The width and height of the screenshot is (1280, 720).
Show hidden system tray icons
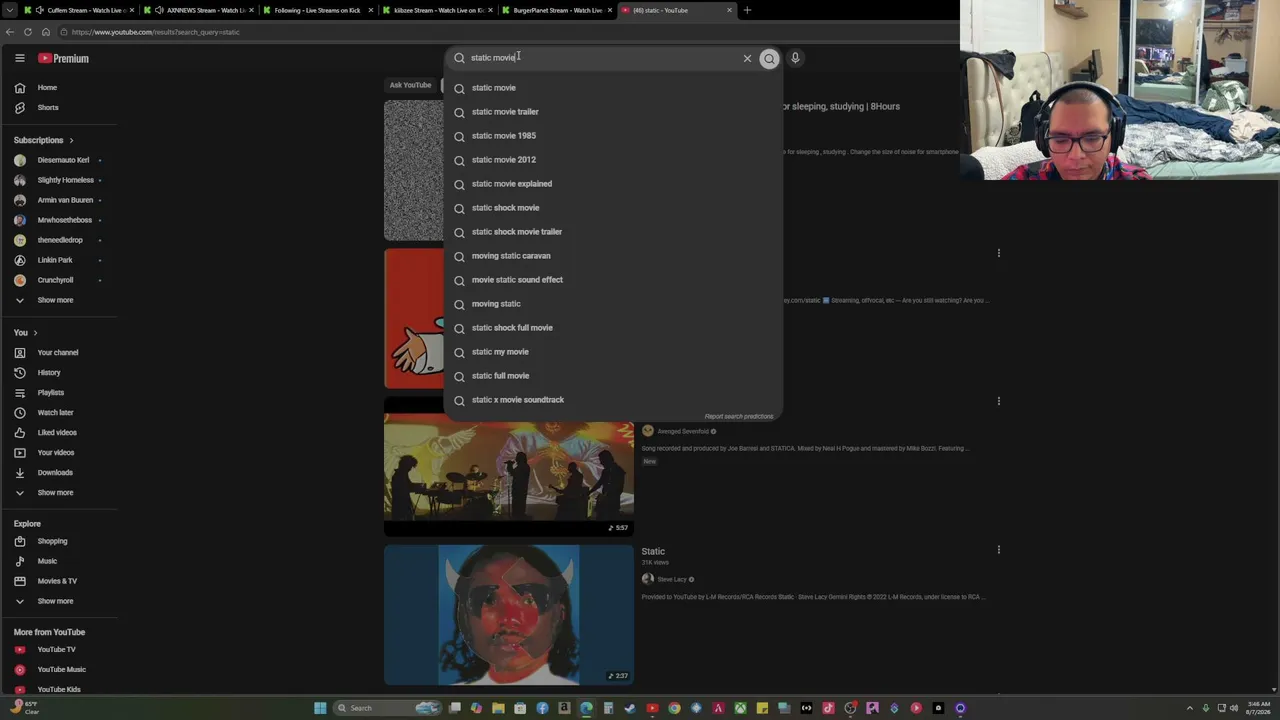(1189, 708)
